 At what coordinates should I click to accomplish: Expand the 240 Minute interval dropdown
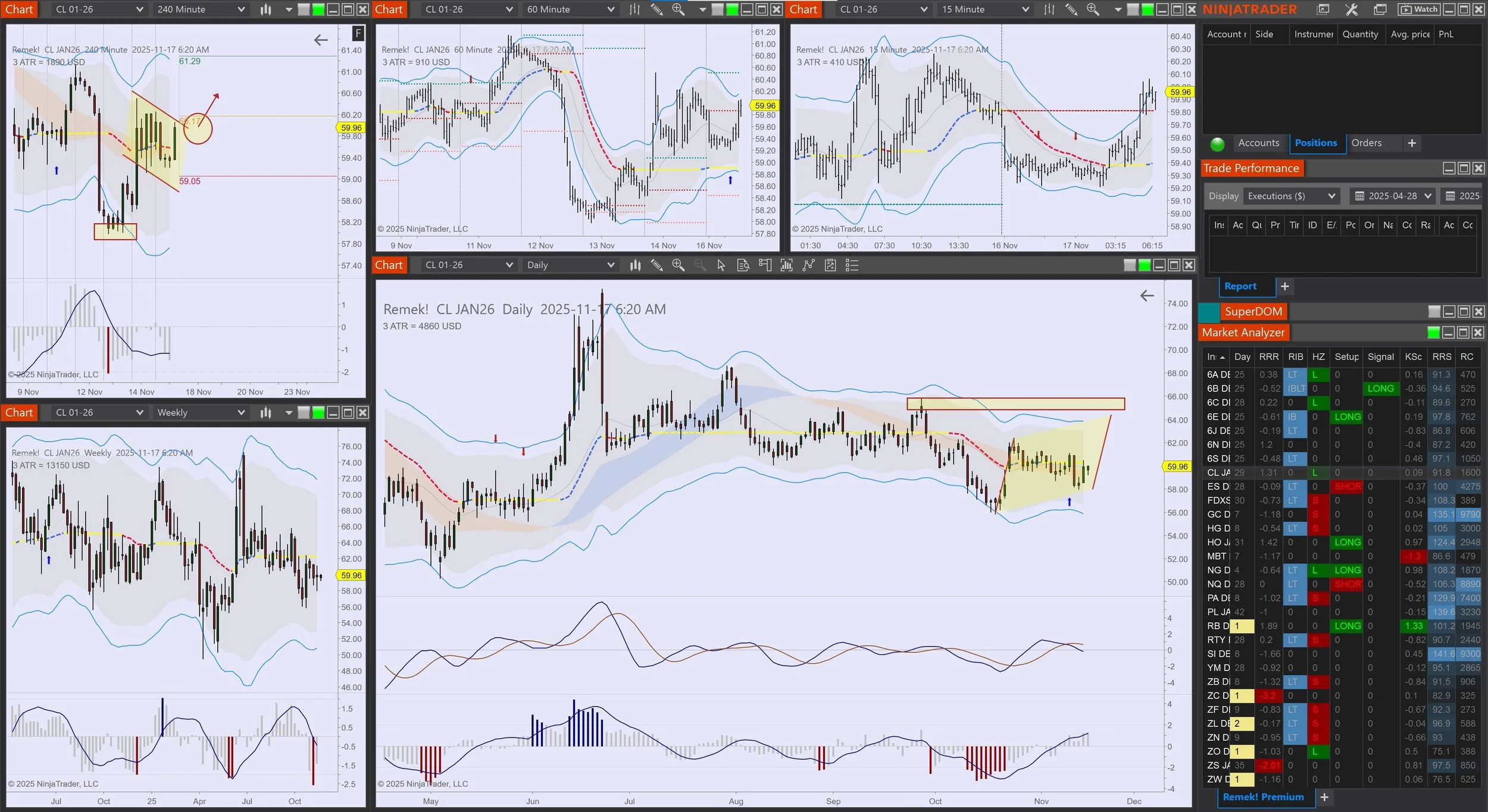click(240, 10)
